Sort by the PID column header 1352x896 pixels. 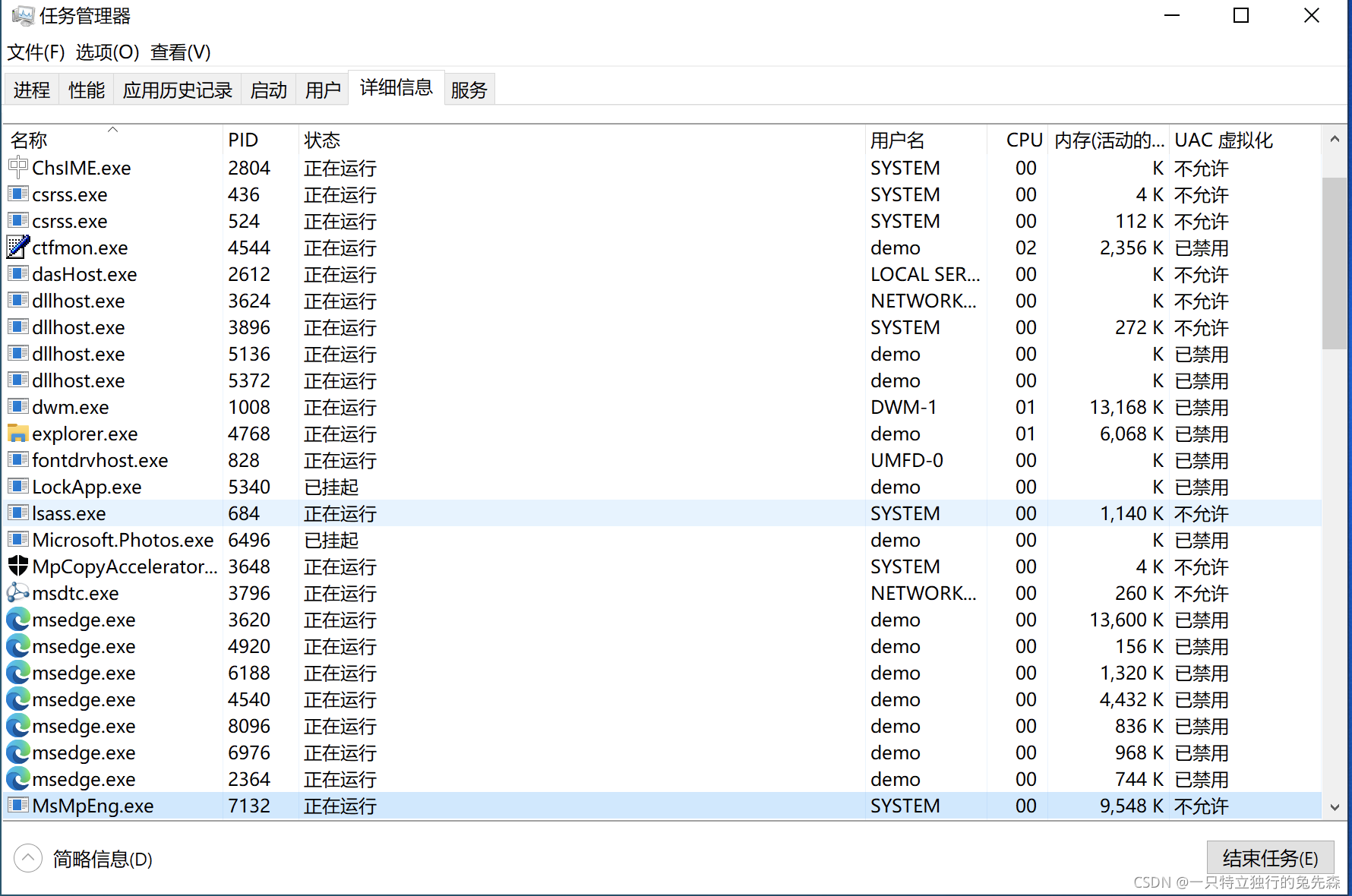point(261,140)
